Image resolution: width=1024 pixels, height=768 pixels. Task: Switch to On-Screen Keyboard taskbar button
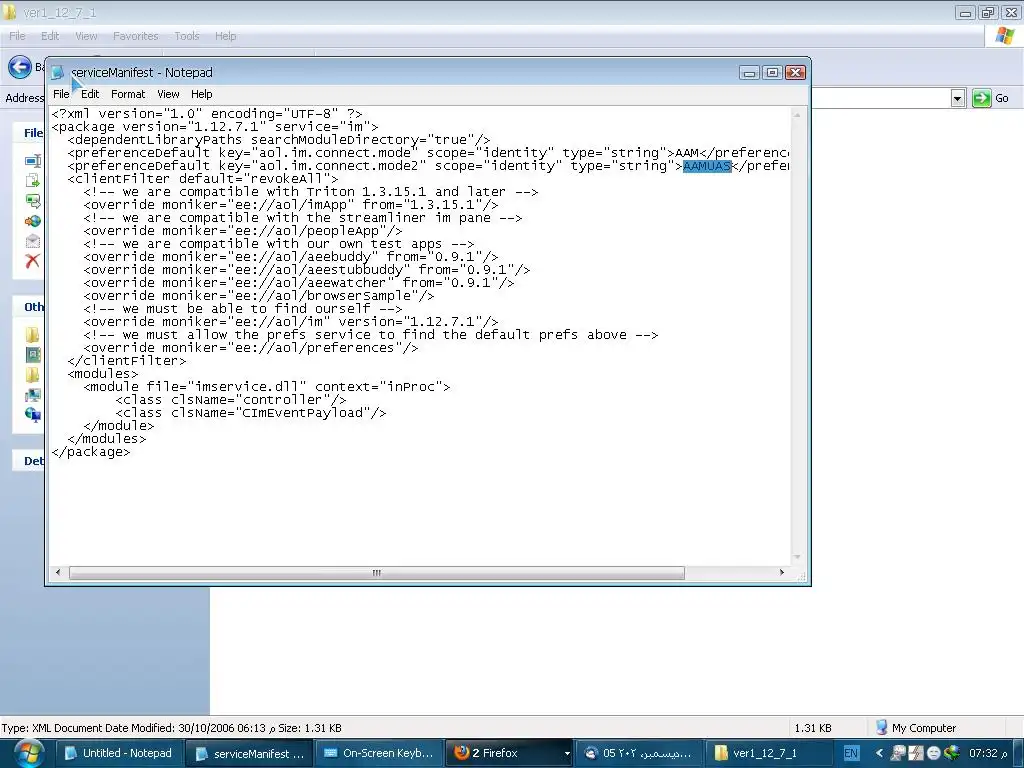point(379,753)
